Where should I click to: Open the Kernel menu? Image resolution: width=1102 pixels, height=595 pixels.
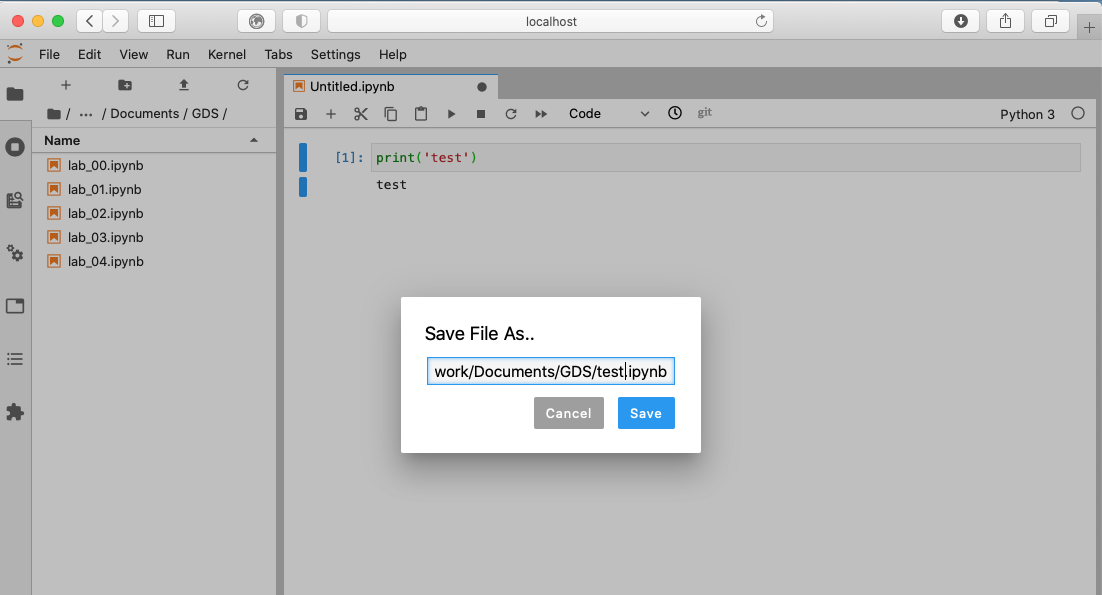(227, 54)
